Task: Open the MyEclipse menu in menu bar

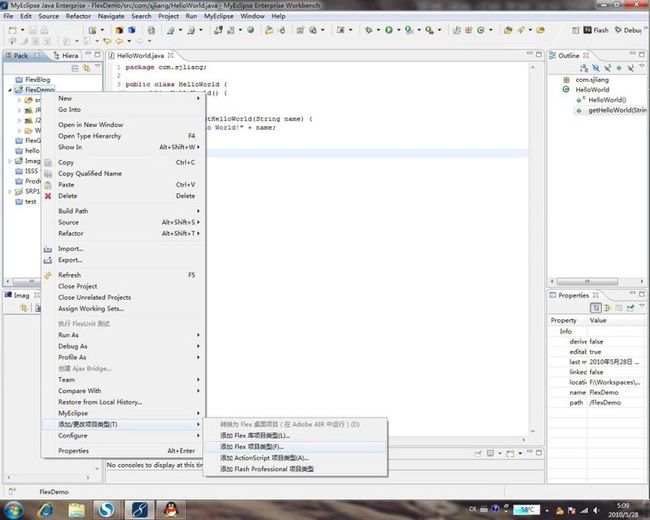Action: [x=218, y=16]
